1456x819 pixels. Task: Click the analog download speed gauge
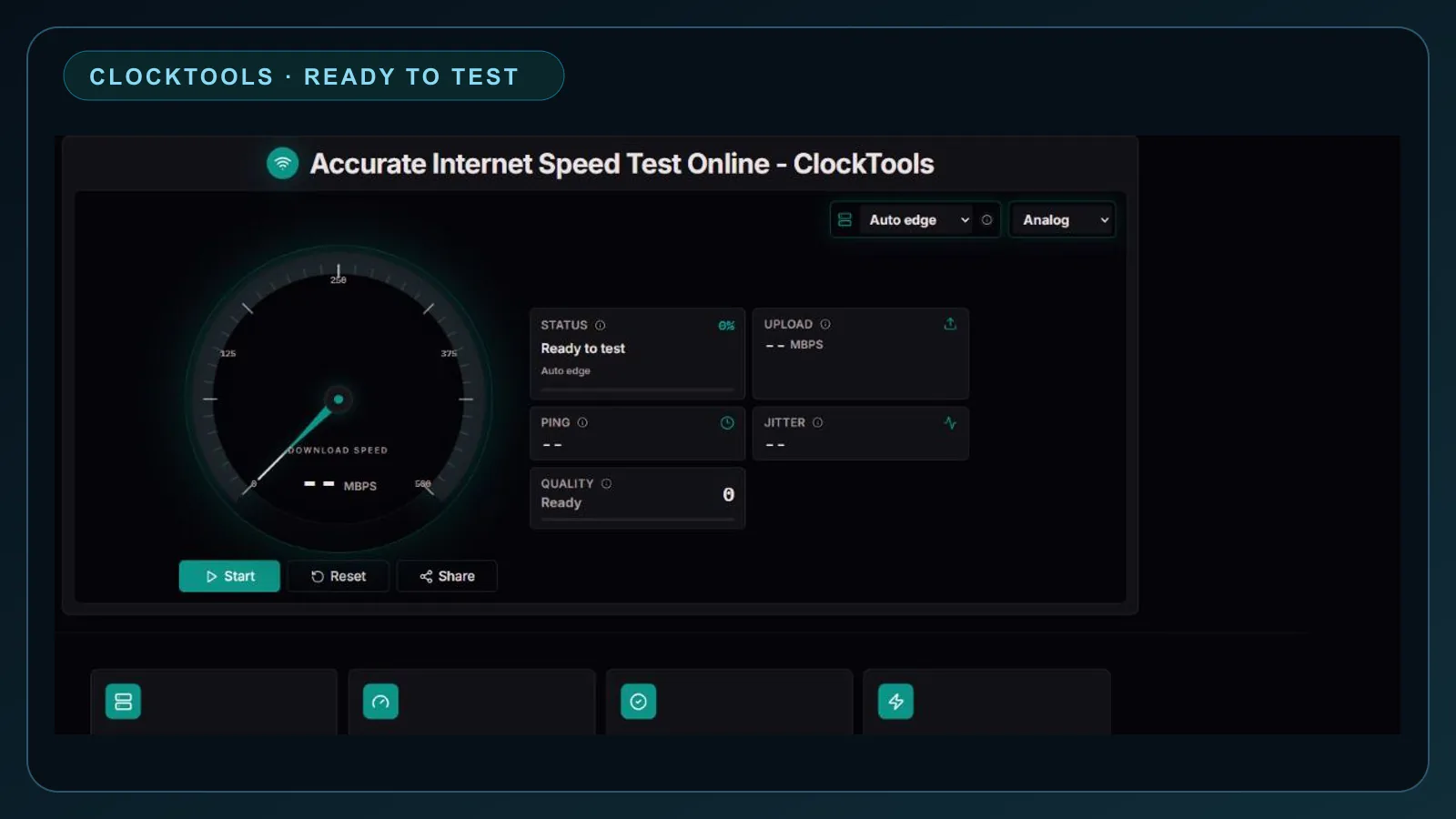338,399
